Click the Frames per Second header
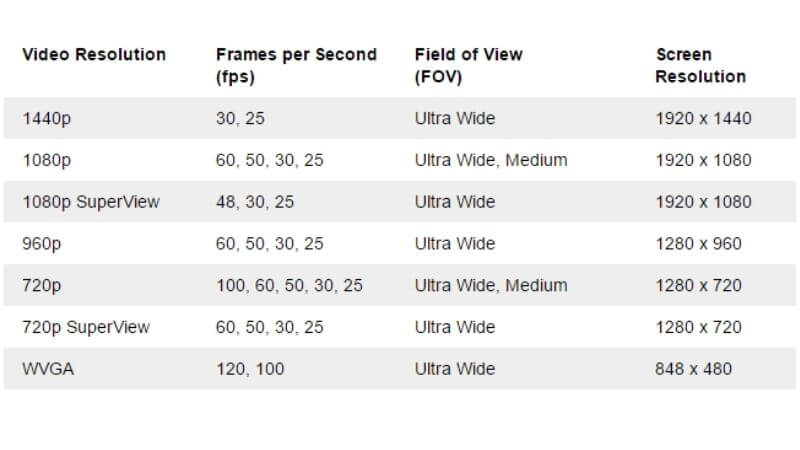800x450 pixels. 296,65
